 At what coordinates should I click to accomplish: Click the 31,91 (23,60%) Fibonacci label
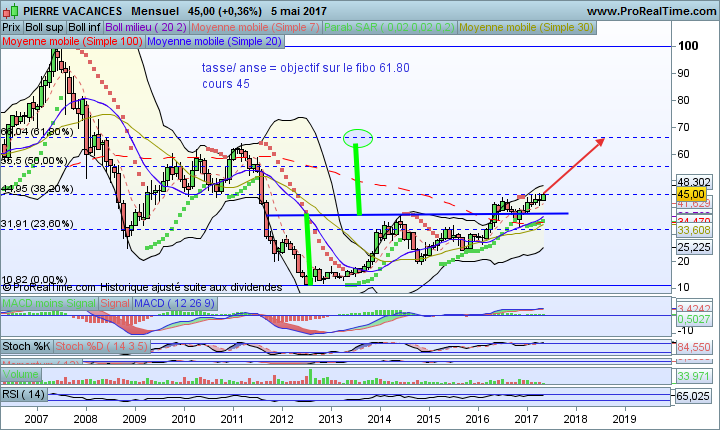tap(37, 224)
